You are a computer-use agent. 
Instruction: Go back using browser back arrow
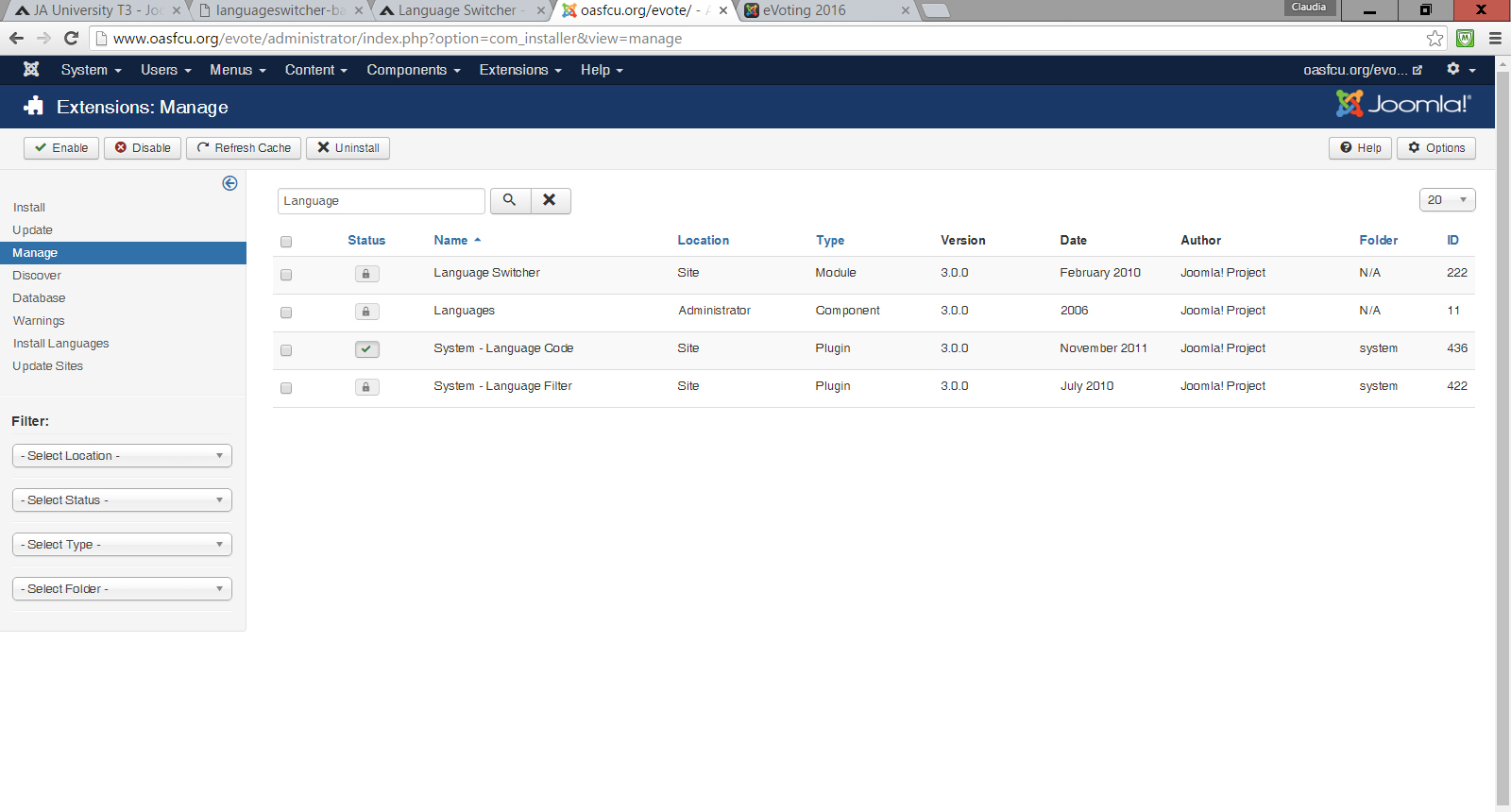click(16, 38)
